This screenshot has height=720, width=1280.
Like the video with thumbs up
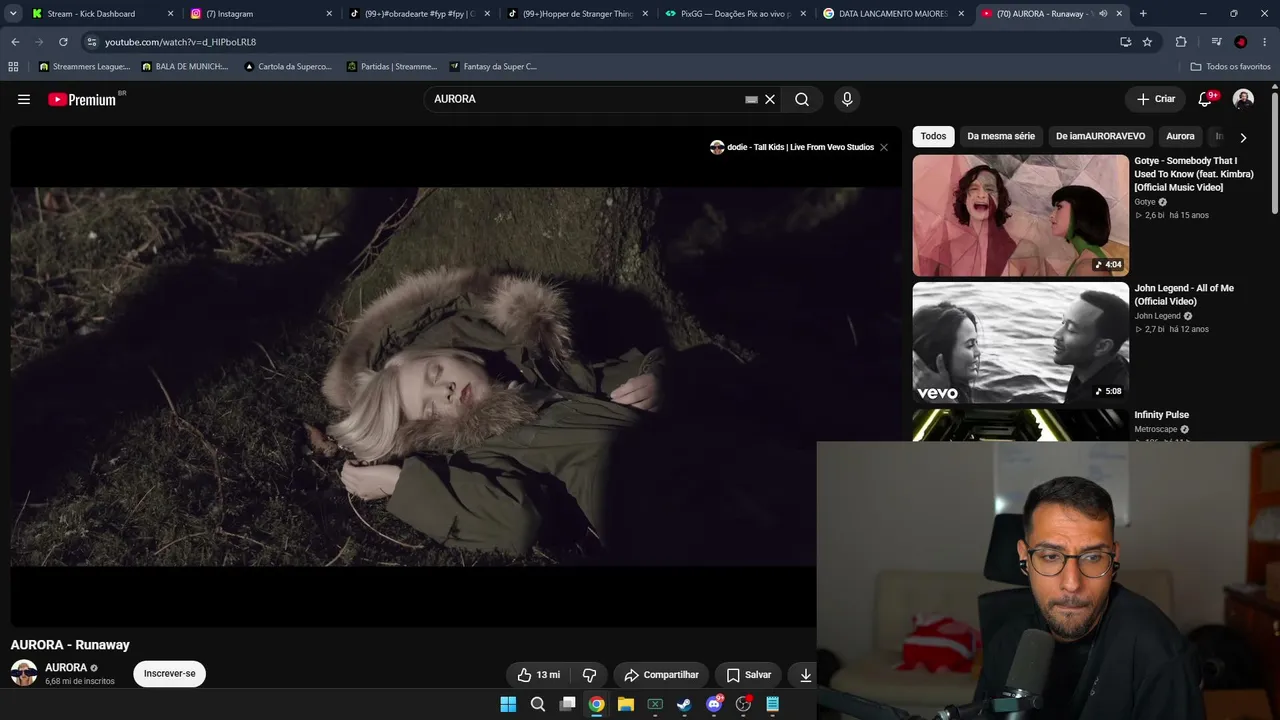tap(538, 675)
